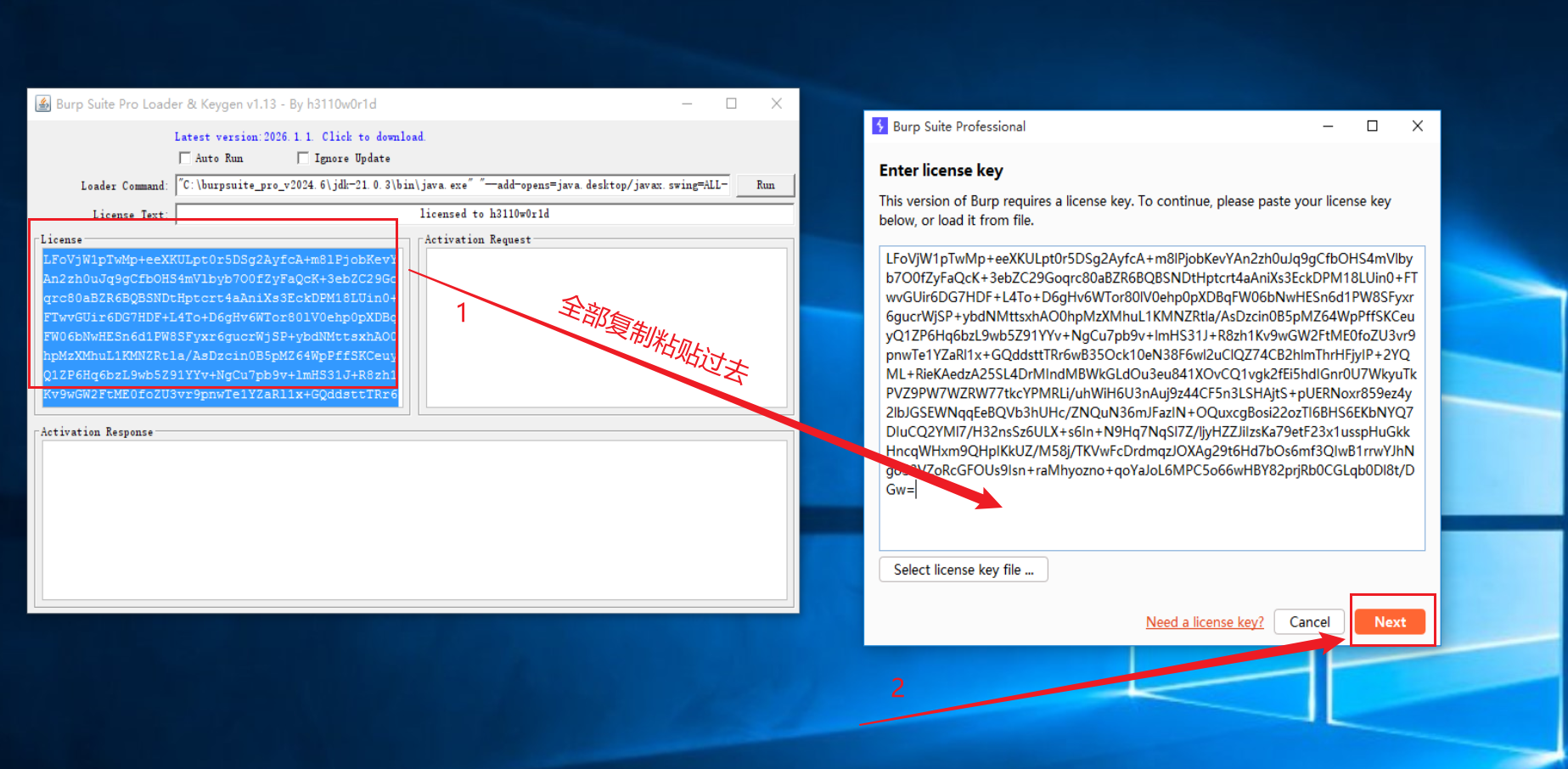Click the 'Loader Command:' label
Image resolution: width=1568 pixels, height=769 pixels.
tap(123, 186)
